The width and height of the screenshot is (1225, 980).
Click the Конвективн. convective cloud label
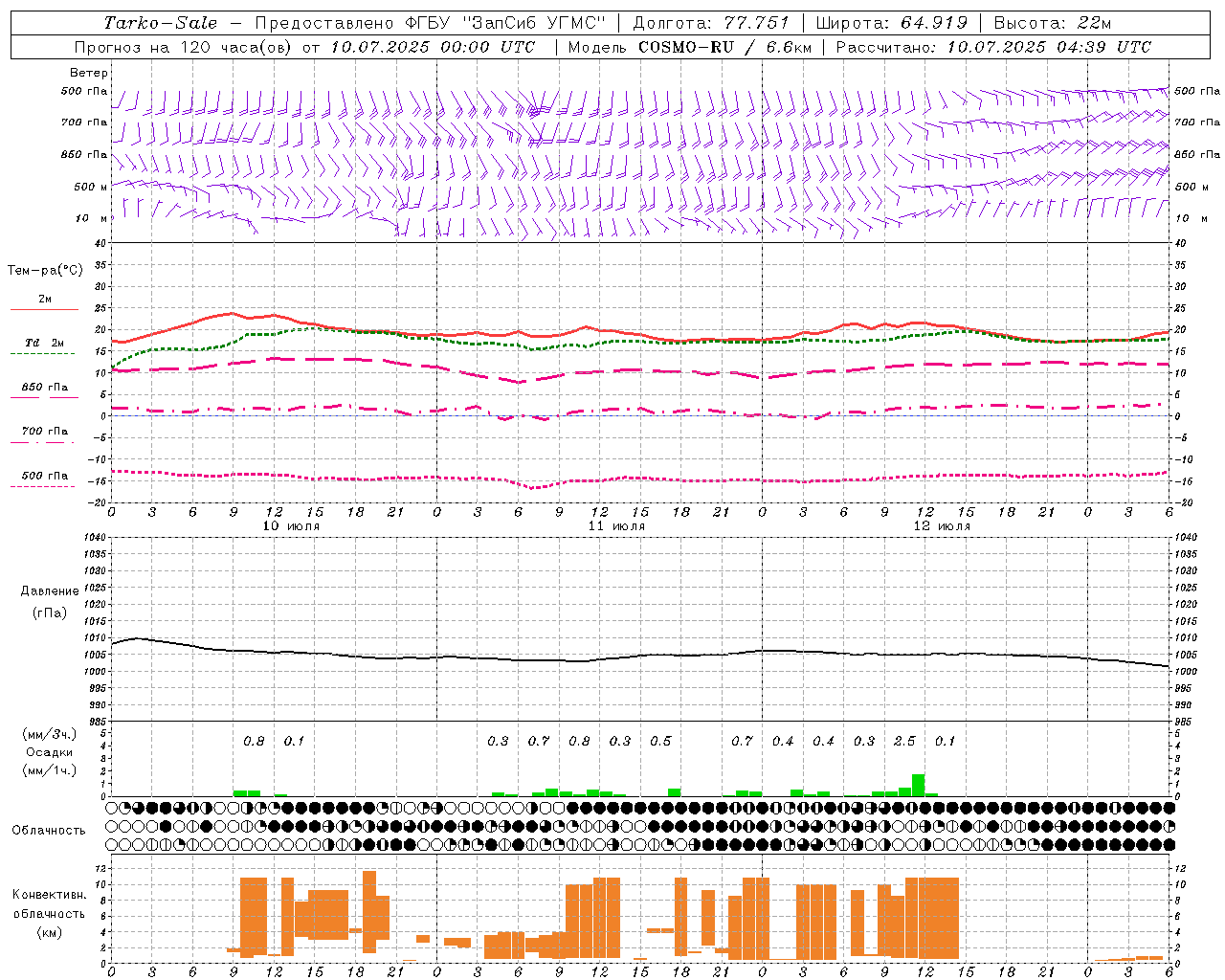(x=50, y=895)
